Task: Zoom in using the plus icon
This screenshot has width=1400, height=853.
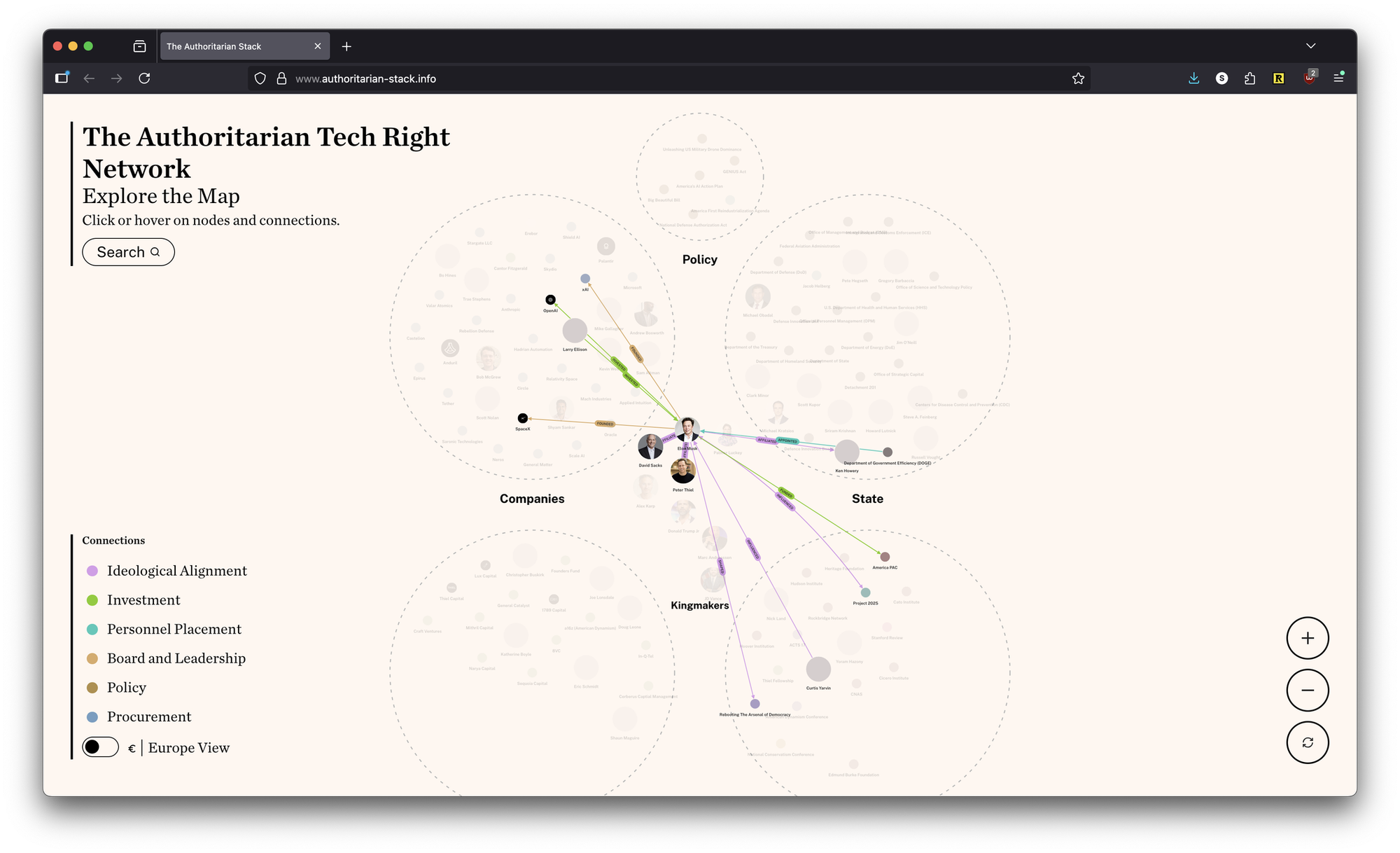Action: tap(1306, 638)
